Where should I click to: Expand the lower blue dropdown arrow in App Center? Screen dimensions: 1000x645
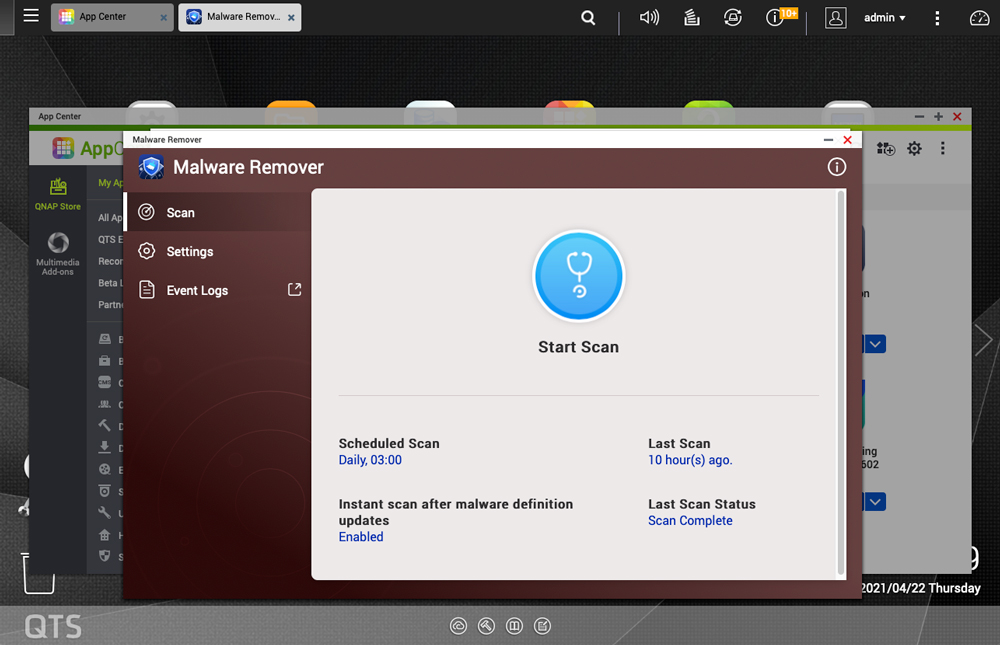875,501
